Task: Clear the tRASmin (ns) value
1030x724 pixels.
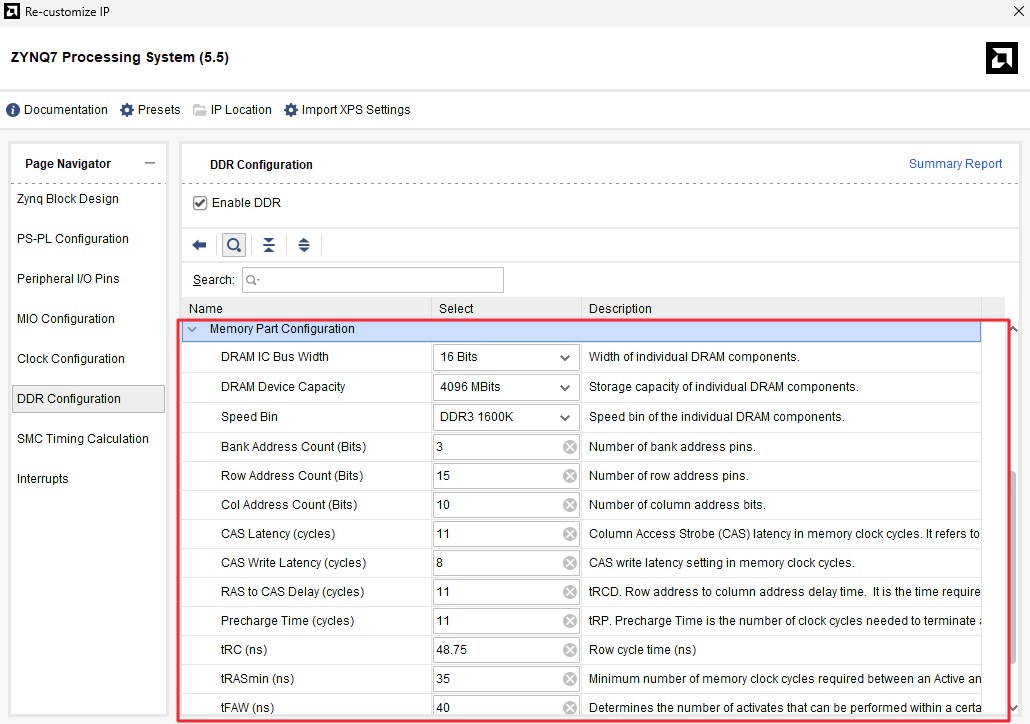Action: click(x=570, y=679)
